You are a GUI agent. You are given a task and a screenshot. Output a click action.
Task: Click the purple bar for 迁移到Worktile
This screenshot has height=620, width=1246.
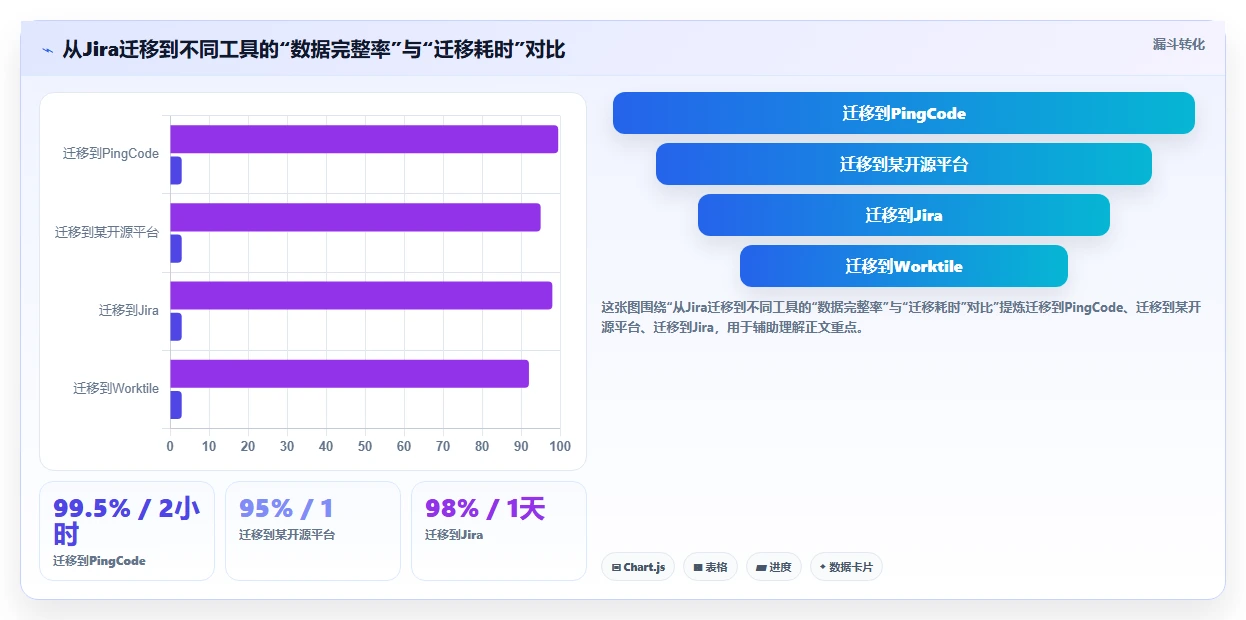[x=349, y=373]
